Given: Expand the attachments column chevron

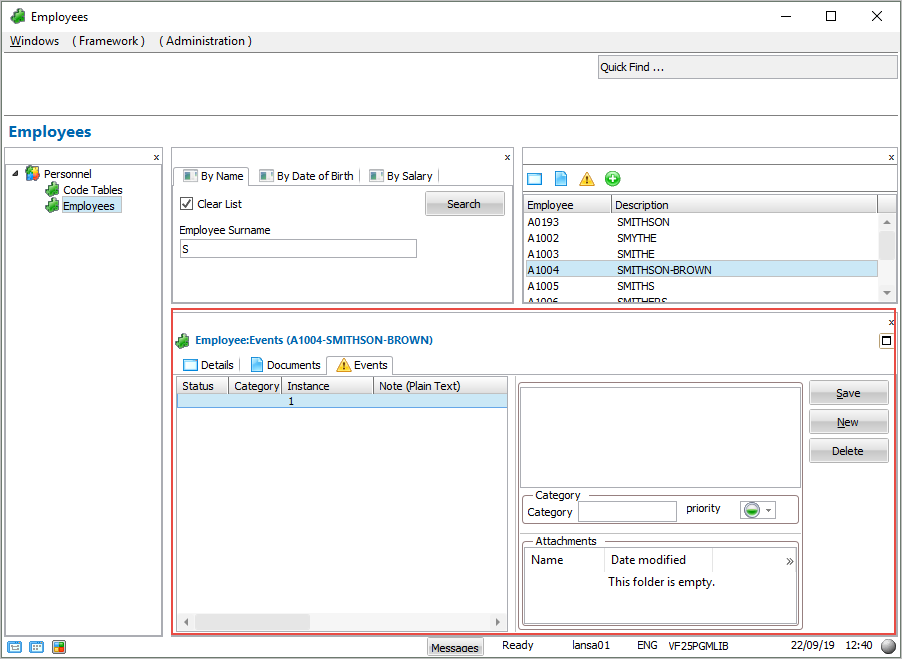Looking at the screenshot, I should pos(790,561).
